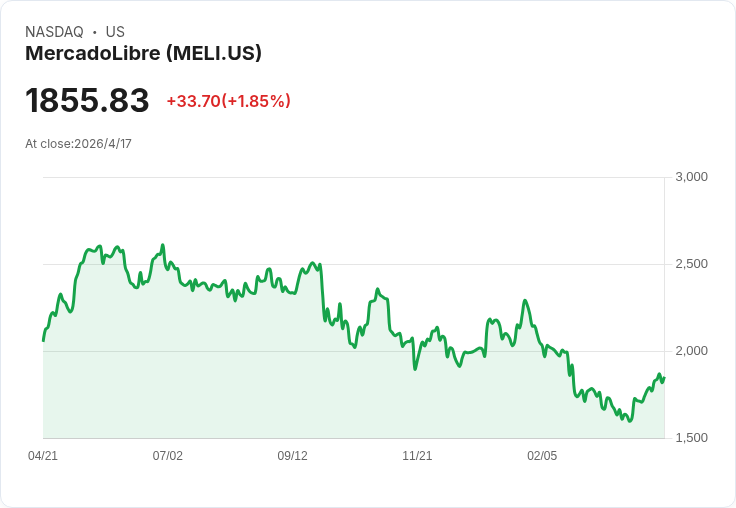736x508 pixels.
Task: Click the 2,500 y-axis label
Action: [691, 264]
